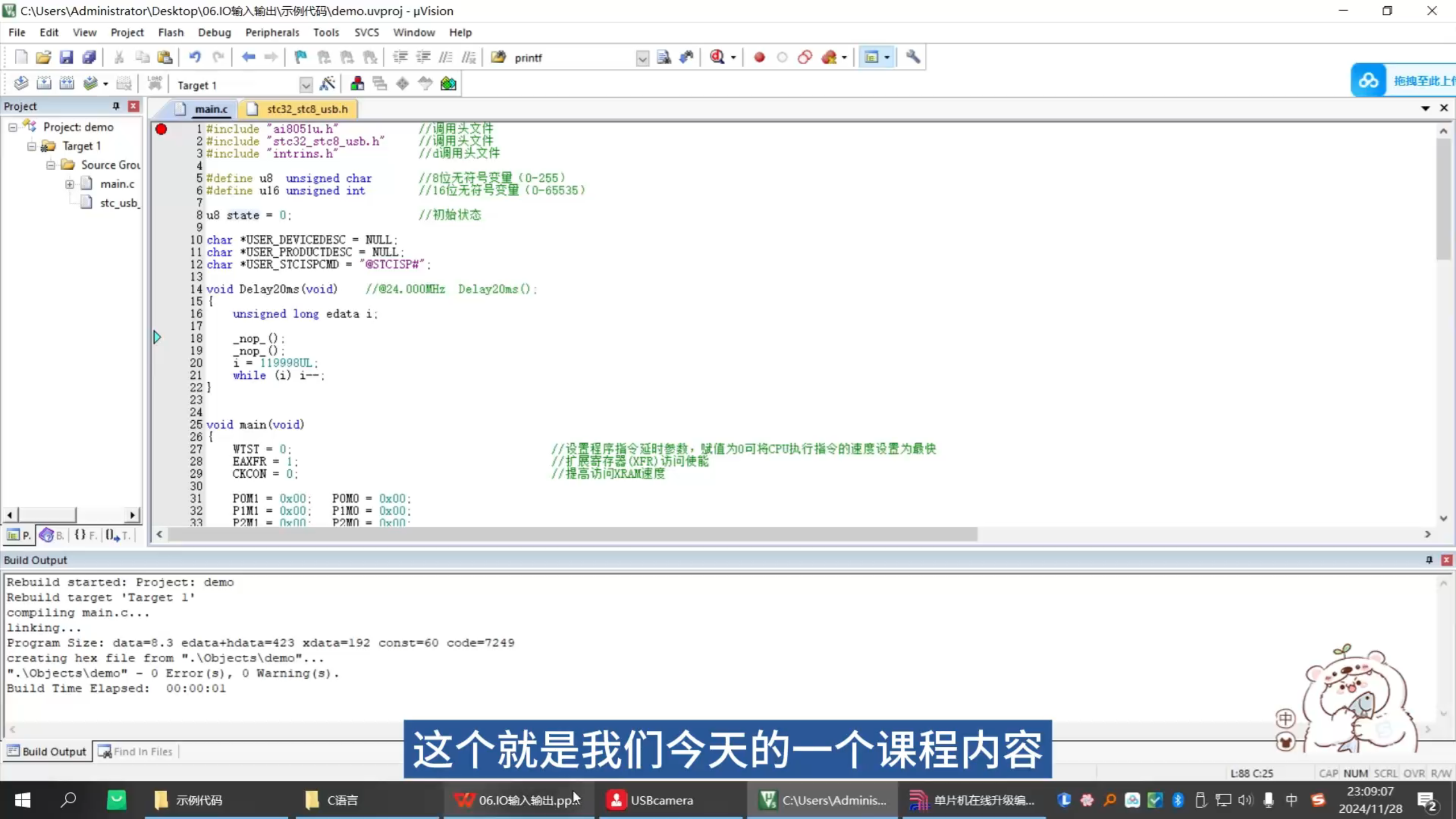
Task: Click the editor horizontal scrollbar thumb
Action: pos(572,534)
